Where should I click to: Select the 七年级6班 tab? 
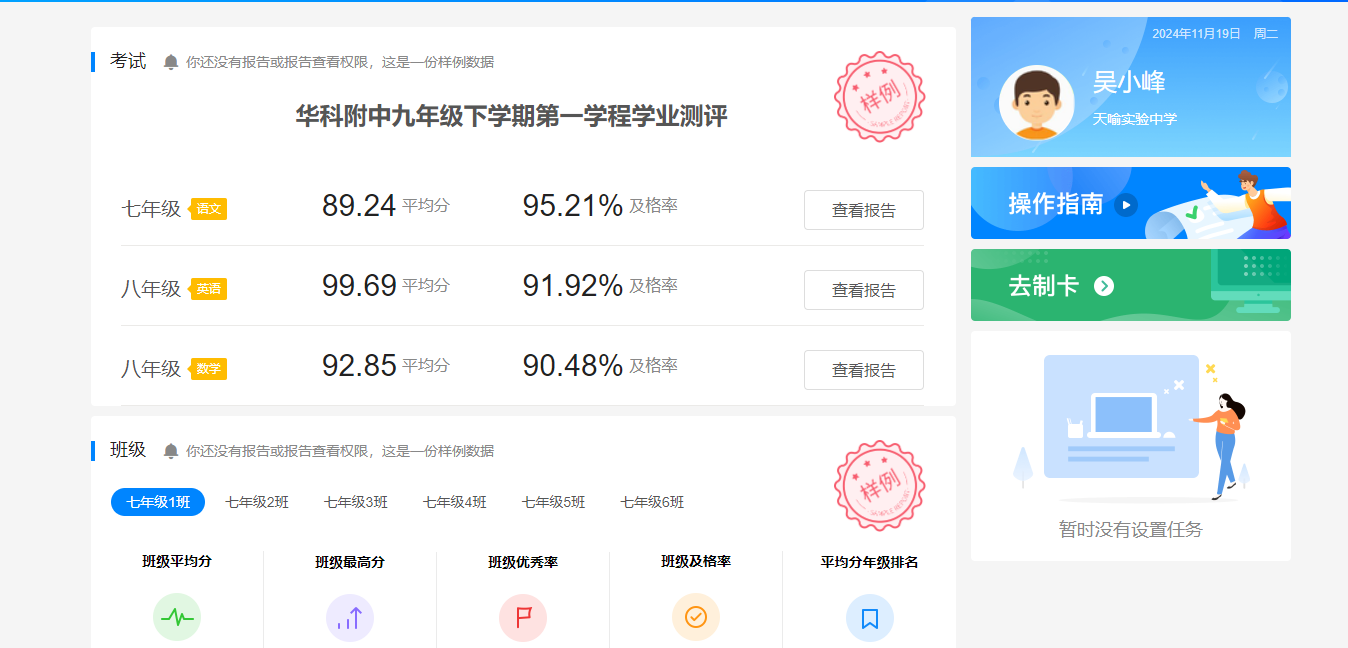click(652, 502)
